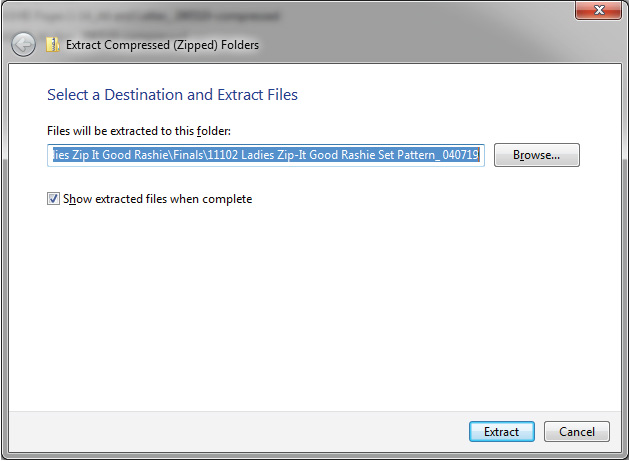Click the Back arrow button
629x461 pixels.
[23, 44]
